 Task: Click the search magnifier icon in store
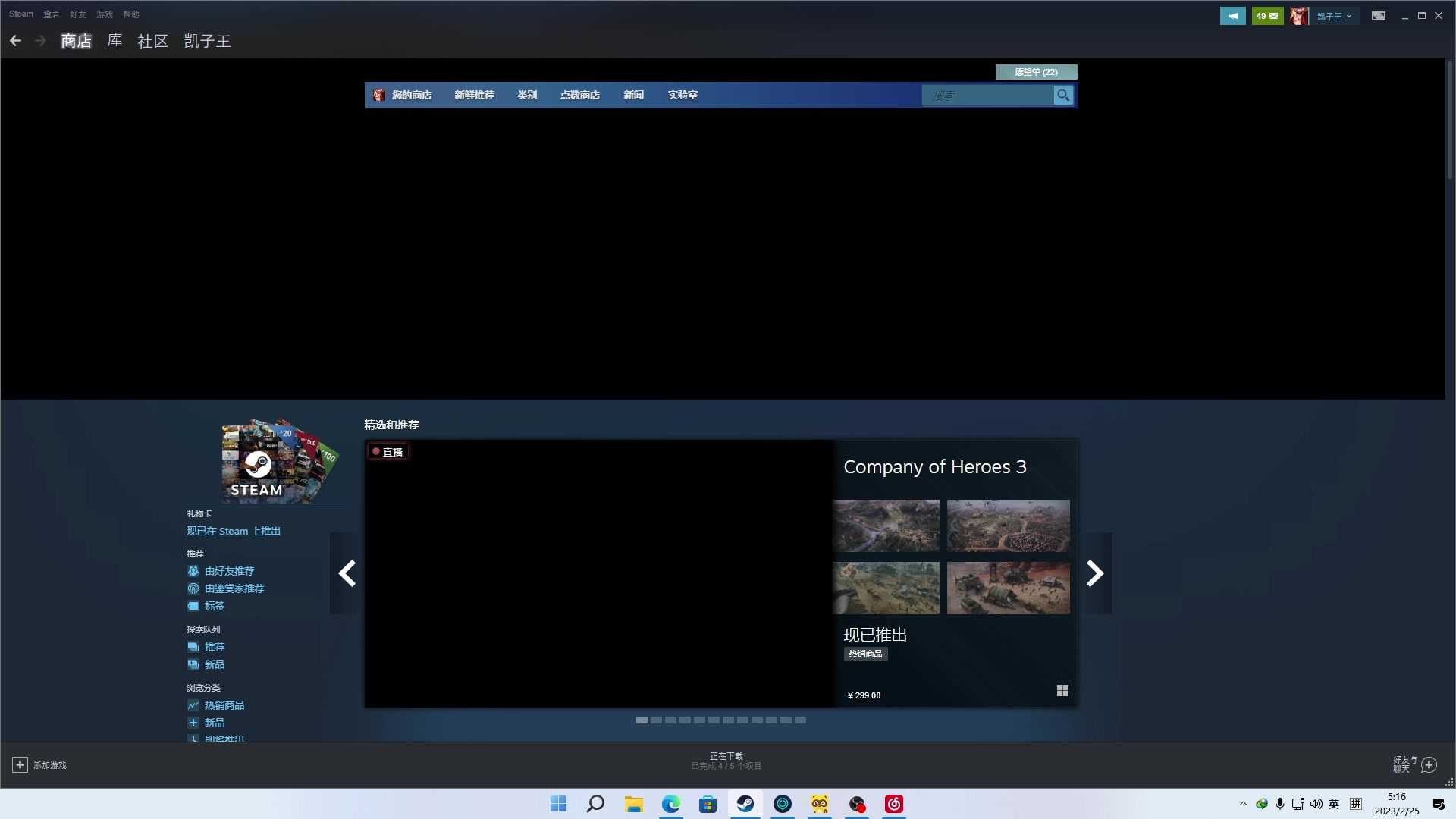[1063, 96]
